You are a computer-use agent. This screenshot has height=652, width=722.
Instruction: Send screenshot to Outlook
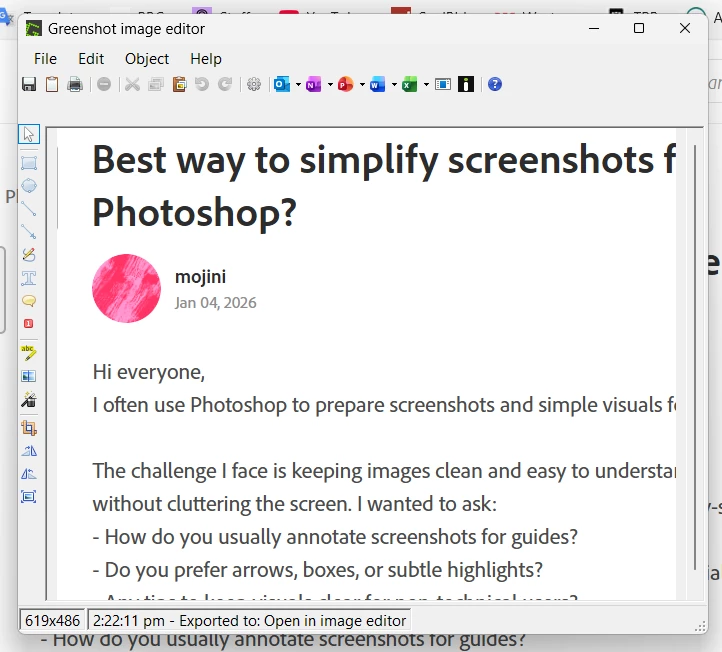(282, 85)
